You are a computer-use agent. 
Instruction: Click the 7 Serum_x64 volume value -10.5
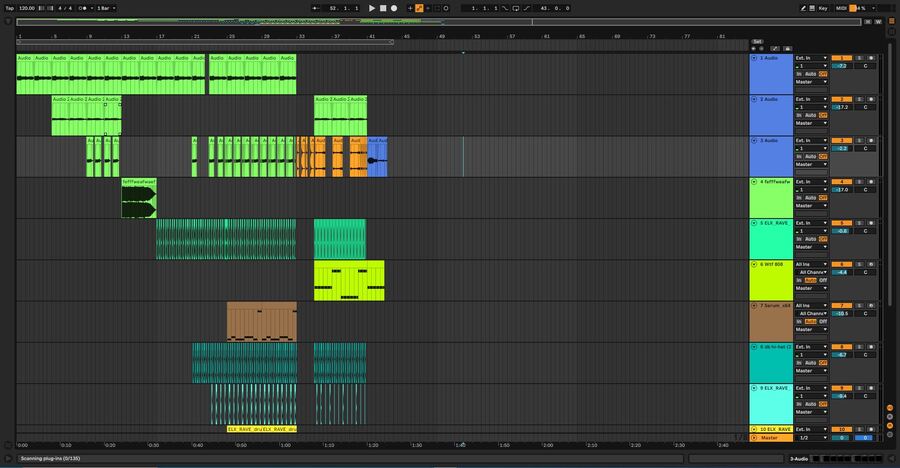click(841, 314)
